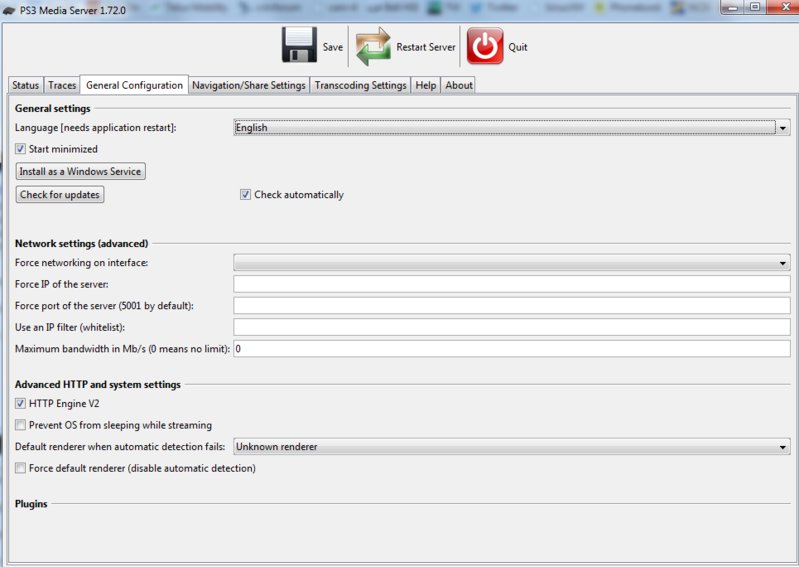Click the Restart Server arrows icon
The image size is (799, 567).
pyautogui.click(x=373, y=46)
